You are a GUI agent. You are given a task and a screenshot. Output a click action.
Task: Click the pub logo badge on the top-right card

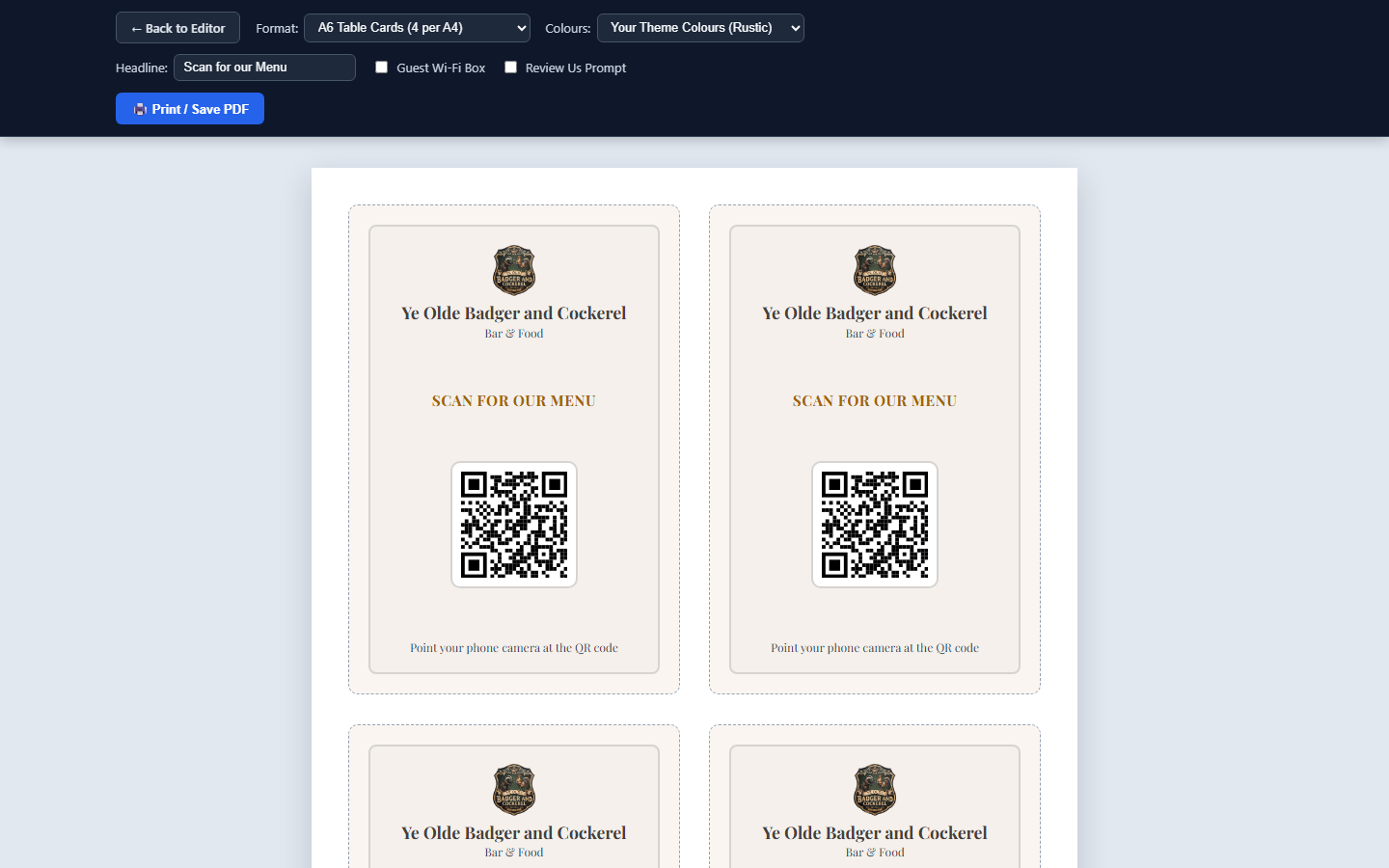tap(875, 270)
